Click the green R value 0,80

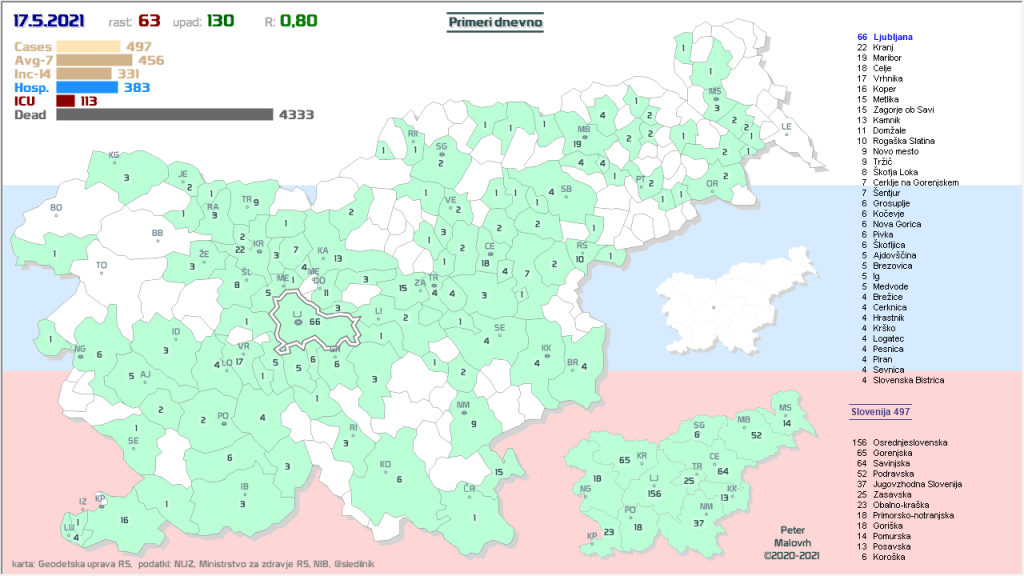[299, 20]
